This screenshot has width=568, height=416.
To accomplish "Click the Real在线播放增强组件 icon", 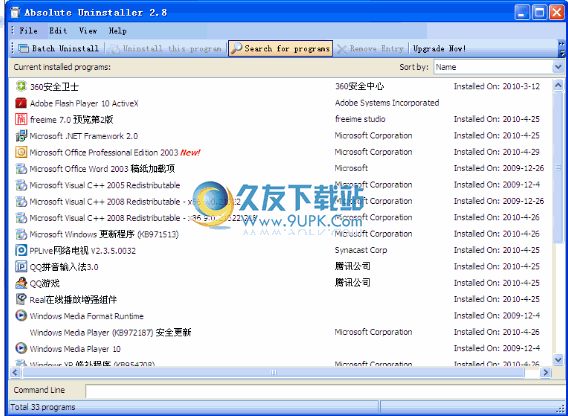I will pyautogui.click(x=21, y=299).
